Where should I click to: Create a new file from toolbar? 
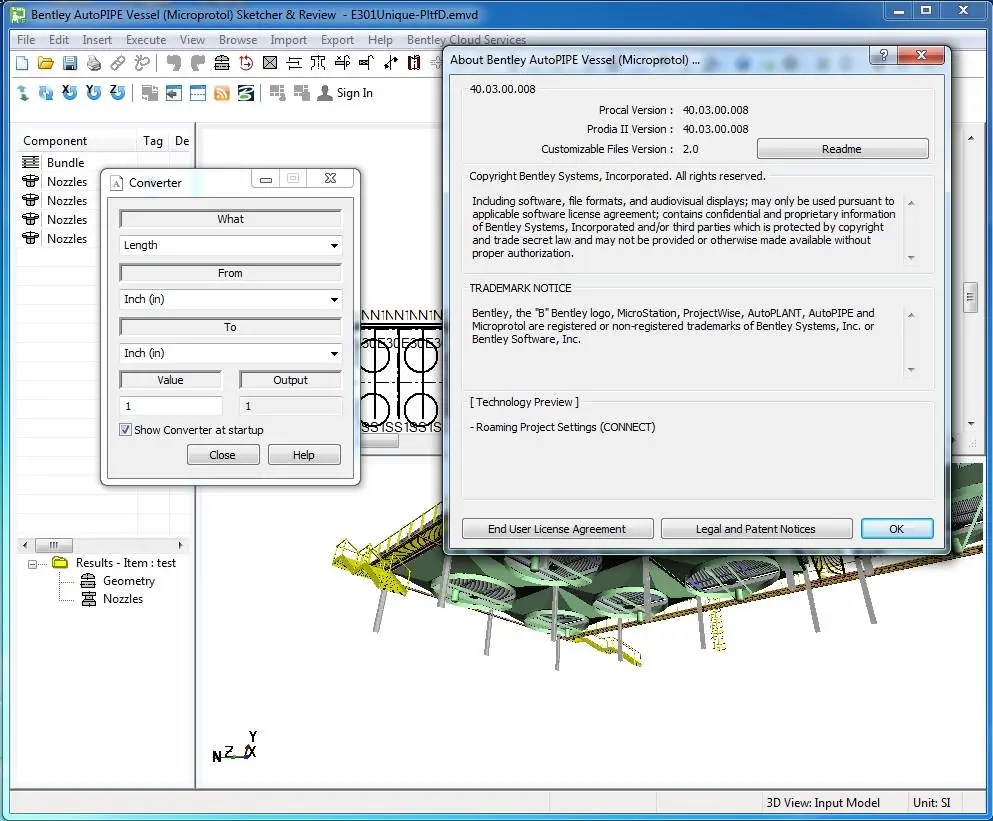(x=22, y=63)
